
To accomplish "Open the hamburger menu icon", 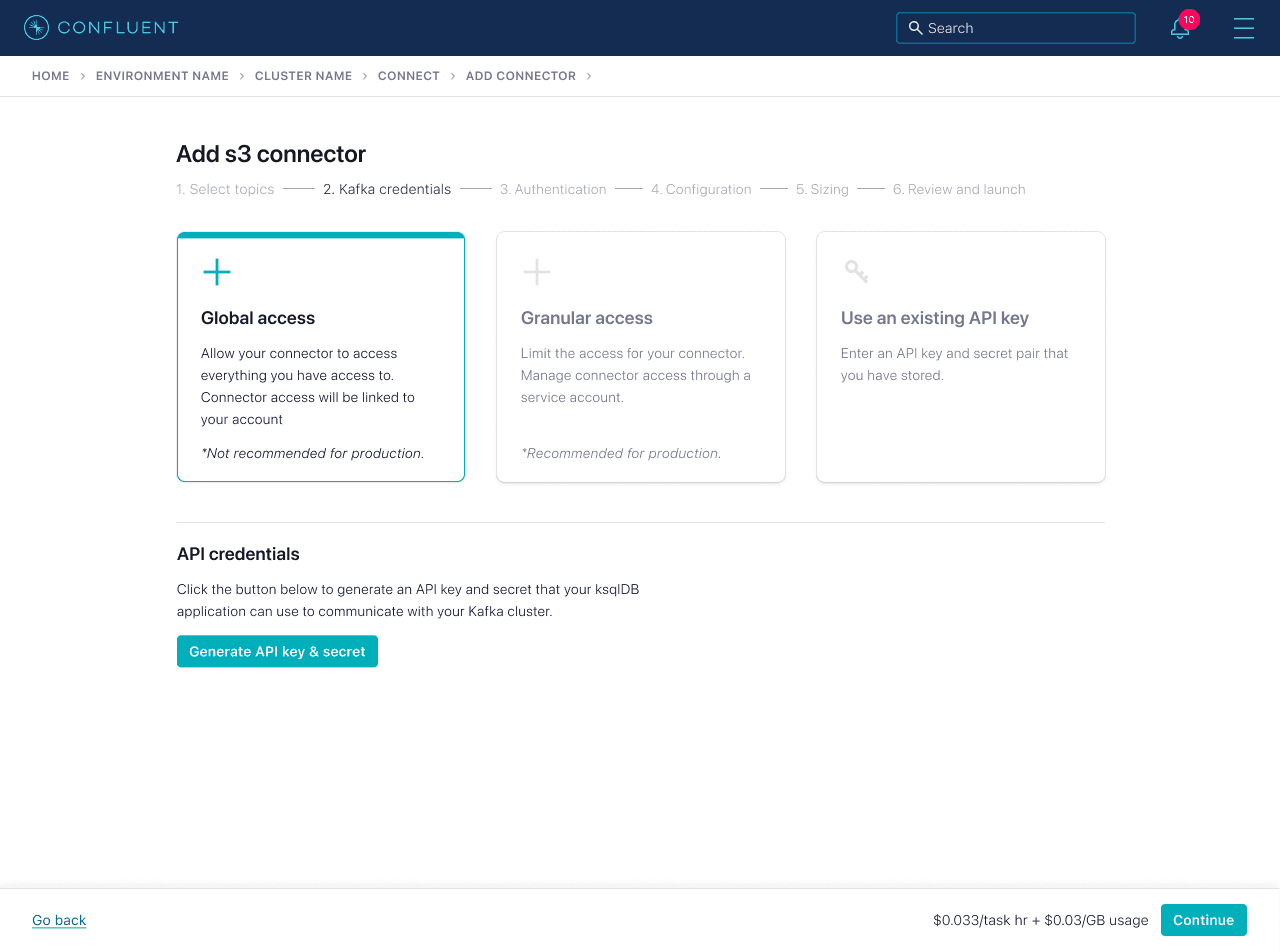I will [1244, 28].
